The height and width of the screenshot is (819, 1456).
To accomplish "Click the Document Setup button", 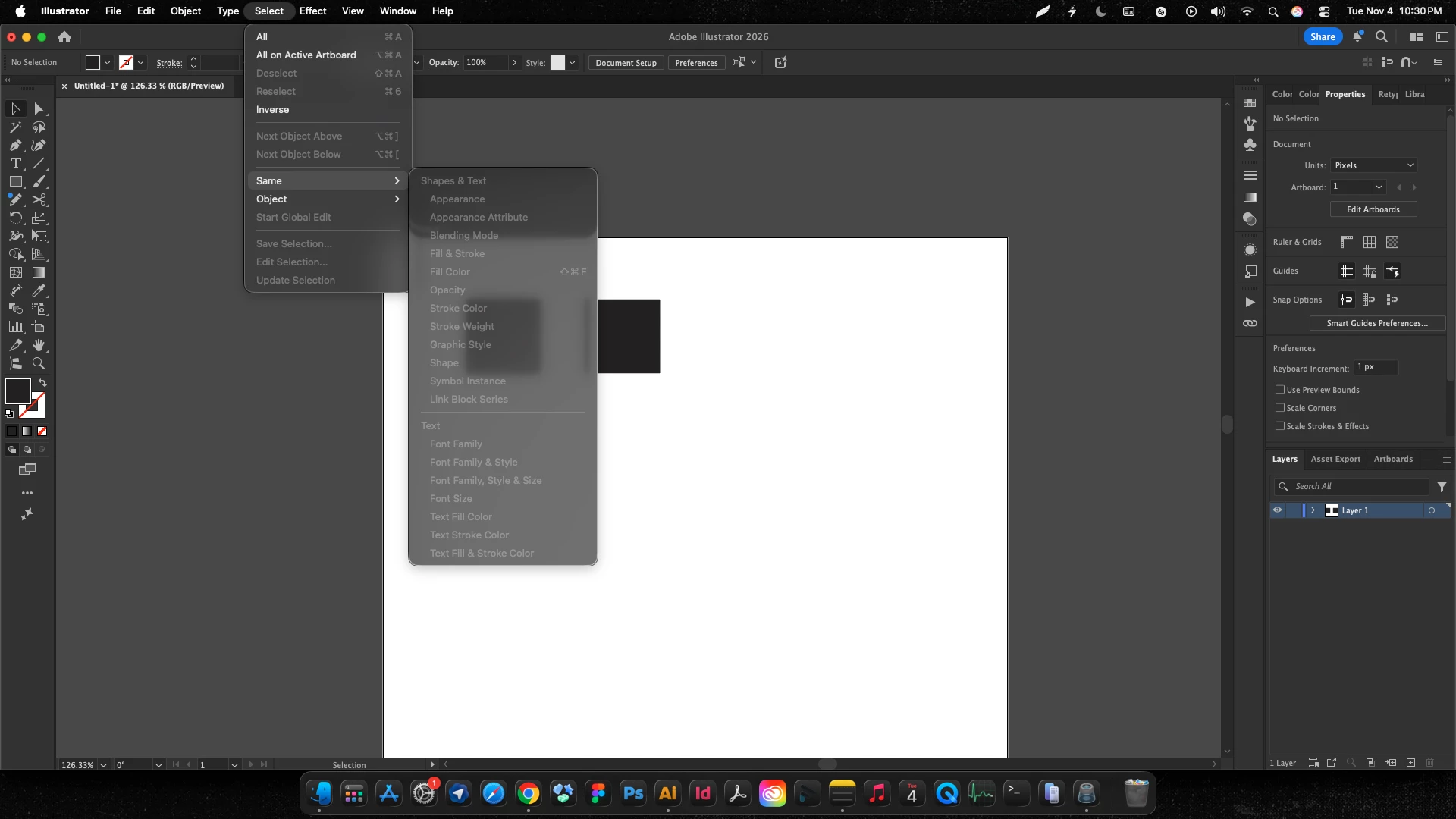I will (x=626, y=63).
